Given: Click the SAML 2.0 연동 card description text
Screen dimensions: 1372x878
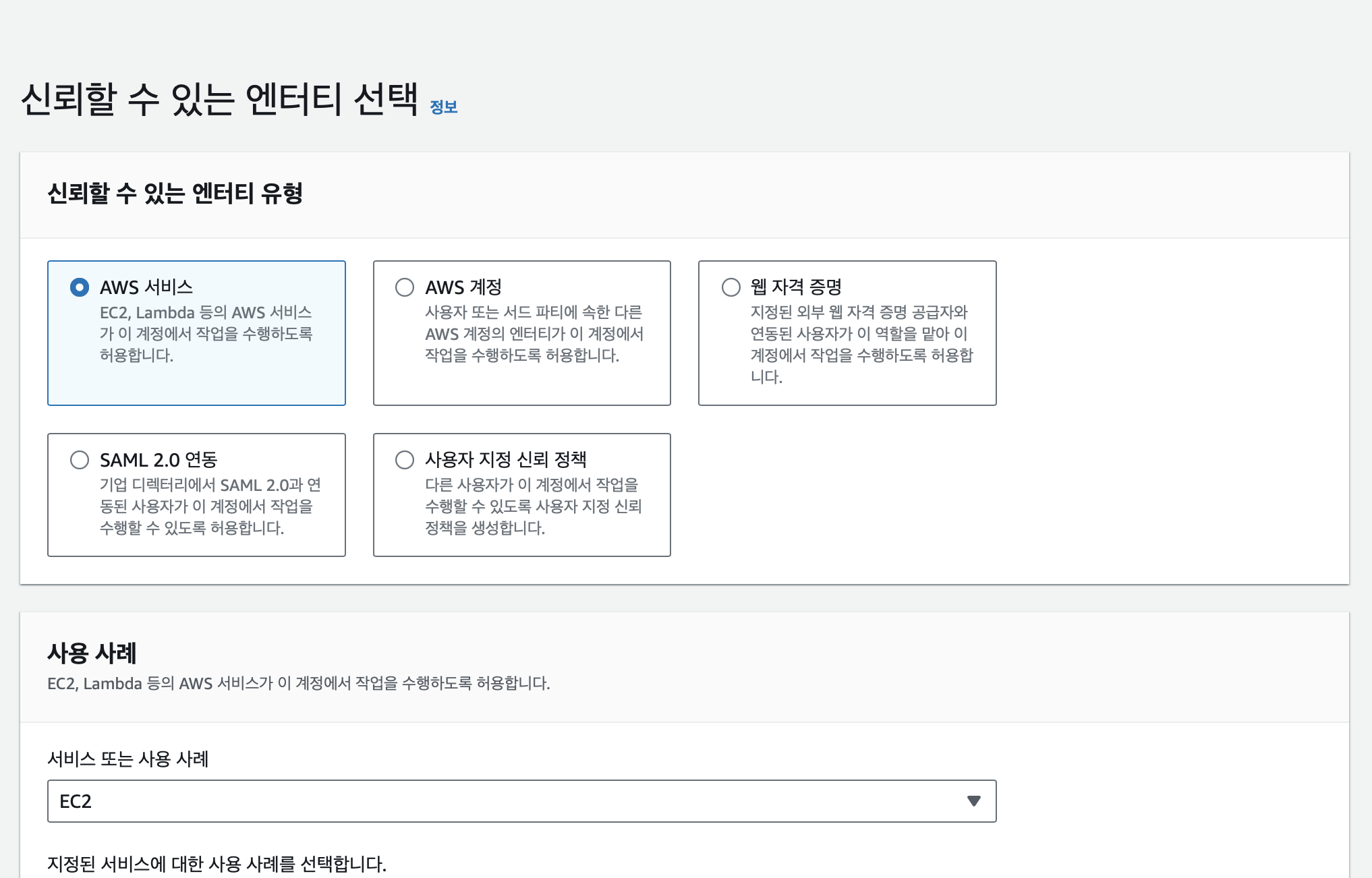Looking at the screenshot, I should (x=210, y=506).
